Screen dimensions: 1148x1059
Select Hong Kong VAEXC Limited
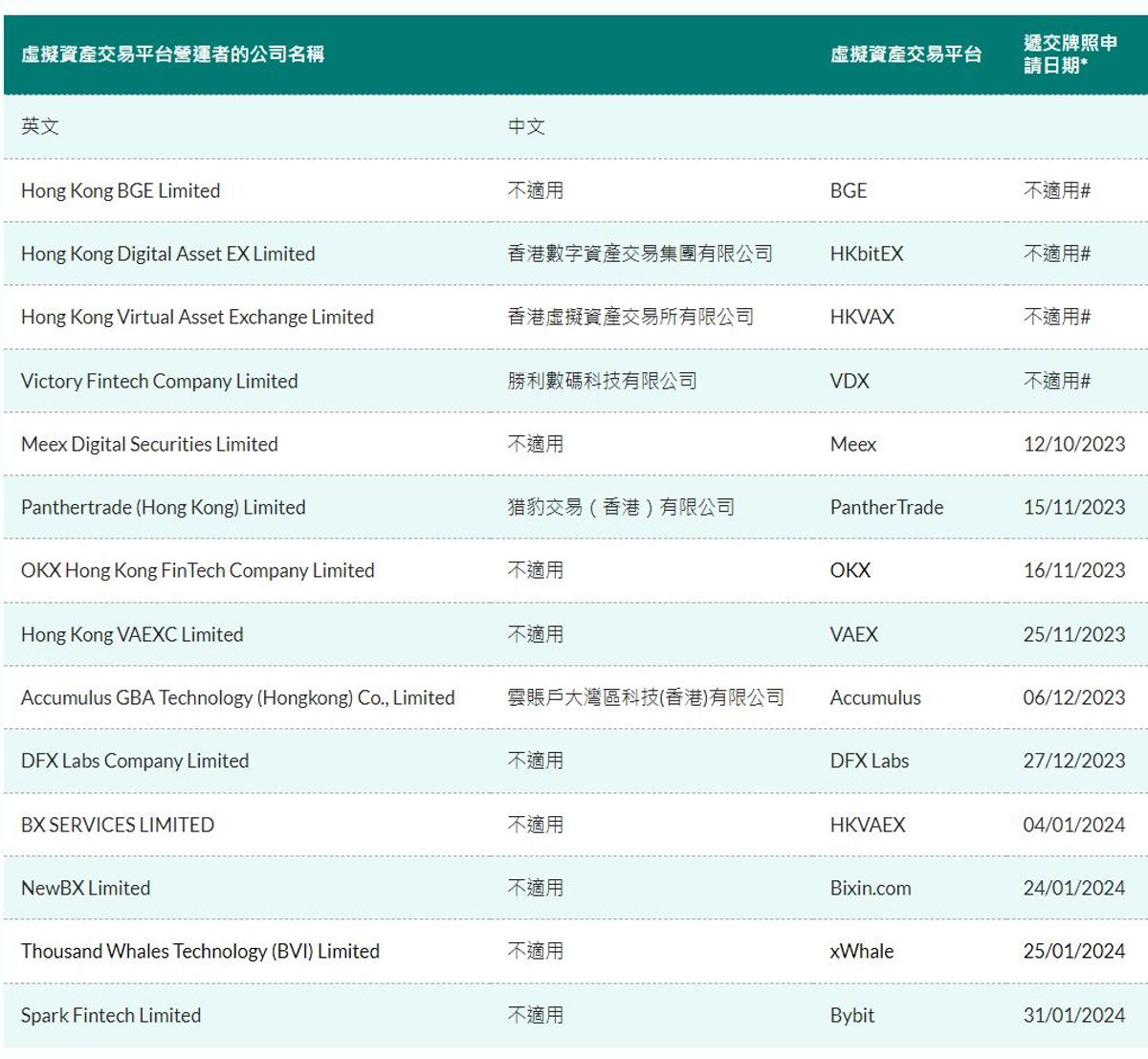tap(132, 634)
